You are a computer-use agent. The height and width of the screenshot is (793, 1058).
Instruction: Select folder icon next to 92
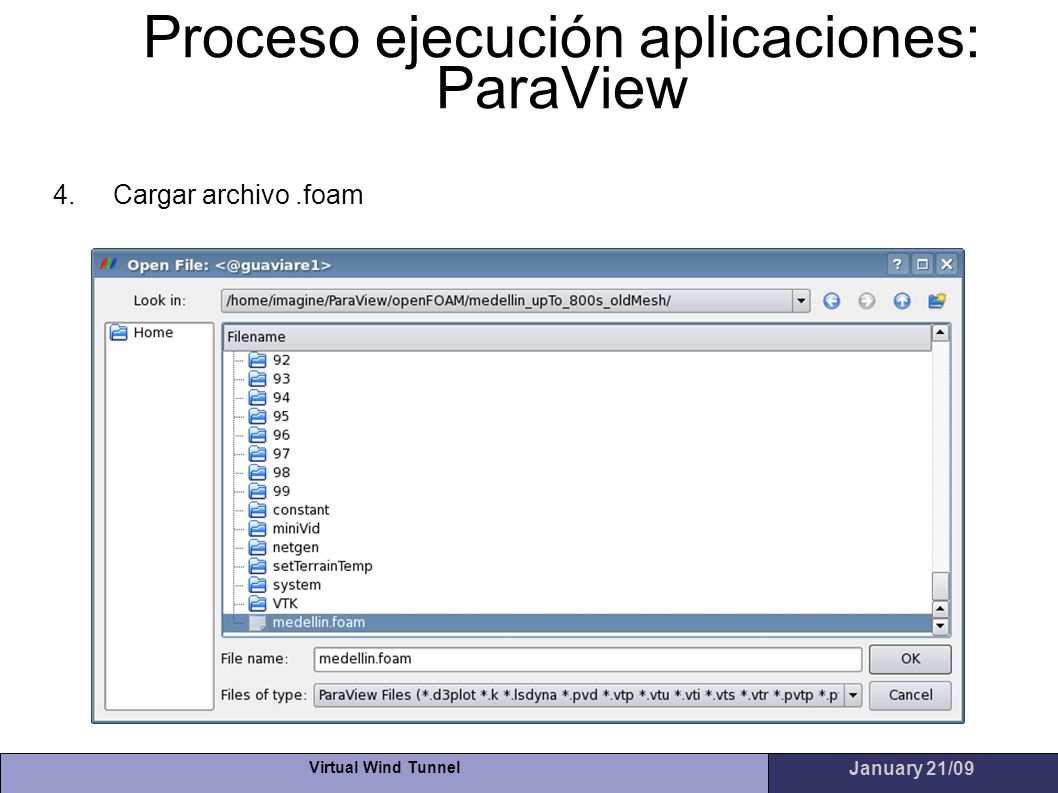coord(257,360)
